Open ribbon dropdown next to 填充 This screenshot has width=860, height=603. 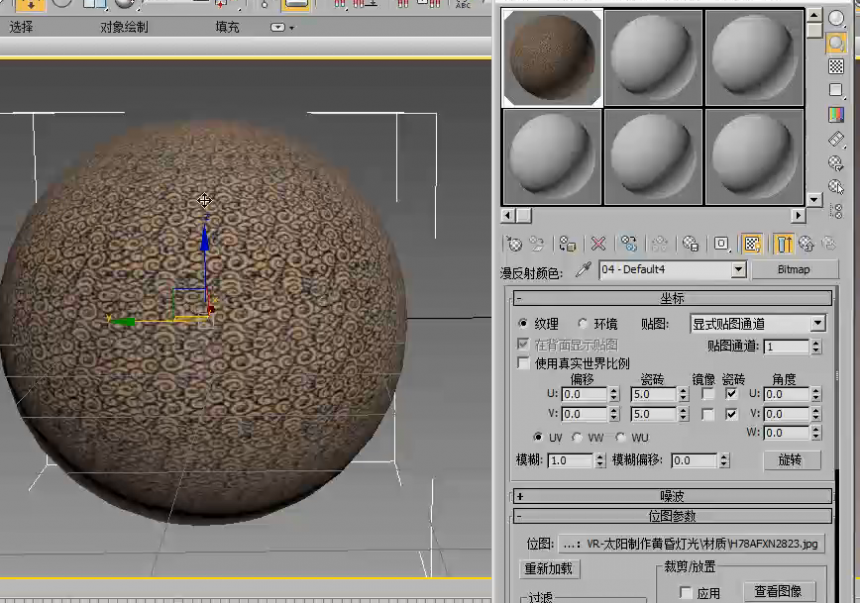[282, 27]
